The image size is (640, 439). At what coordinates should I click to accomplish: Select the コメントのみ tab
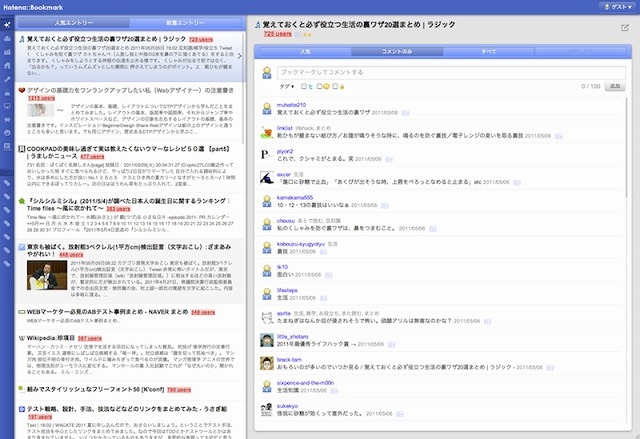point(397,52)
